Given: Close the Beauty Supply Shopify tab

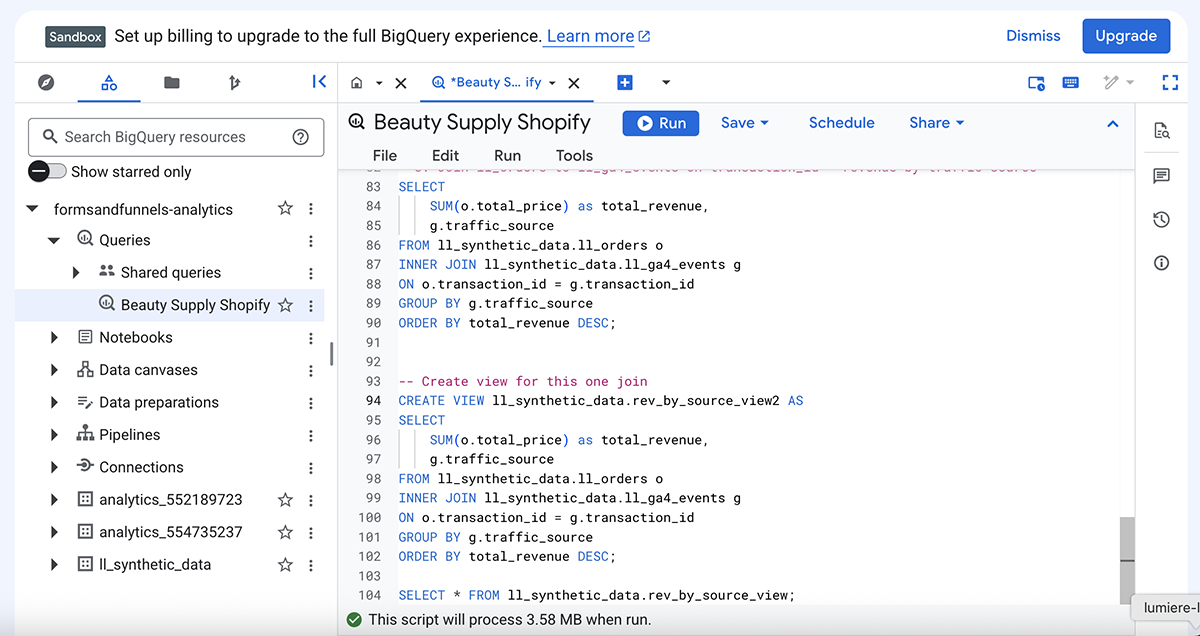Looking at the screenshot, I should 574,83.
